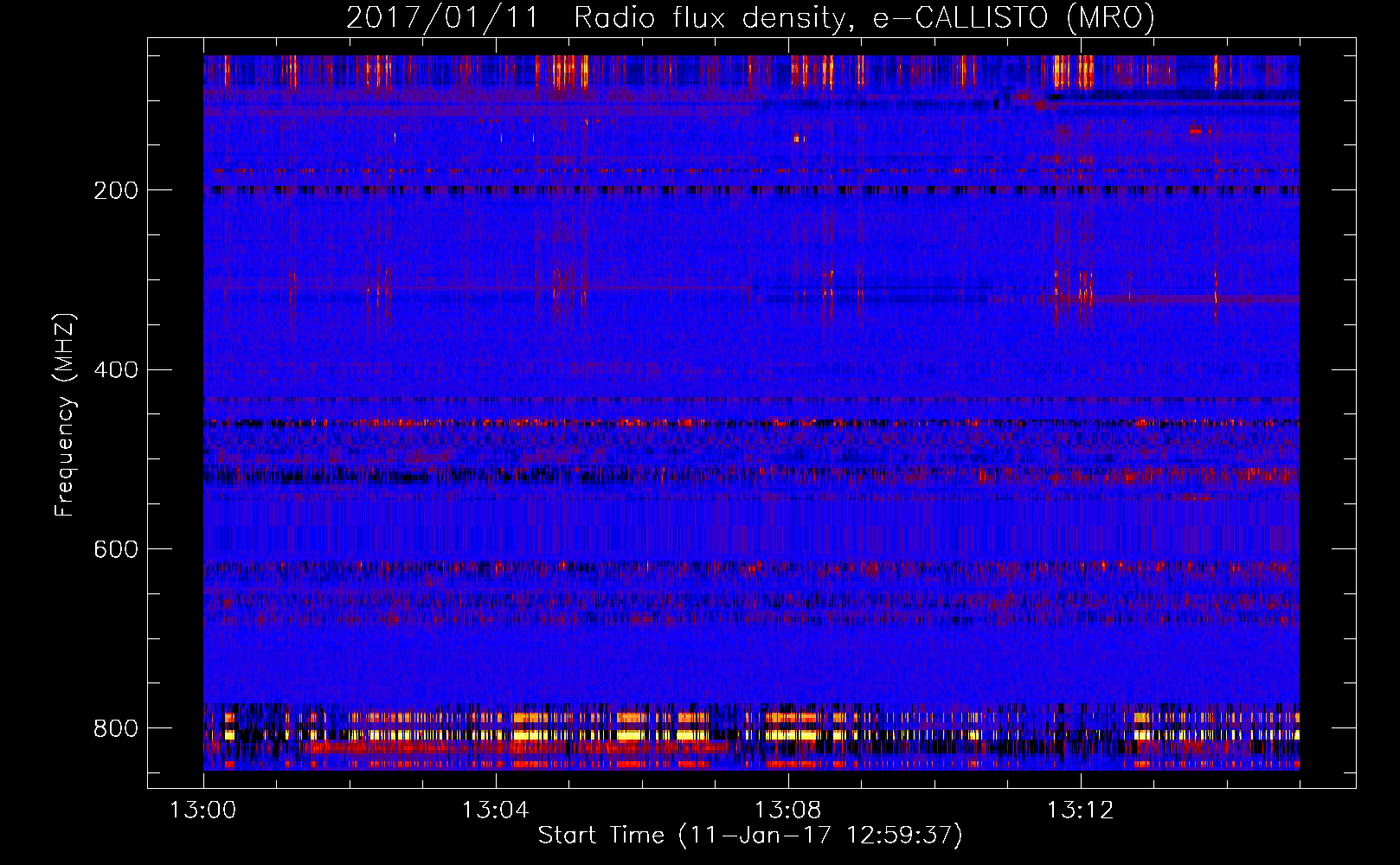The image size is (1400, 865).
Task: Click the 13:04 time tick label
Action: 495,811
